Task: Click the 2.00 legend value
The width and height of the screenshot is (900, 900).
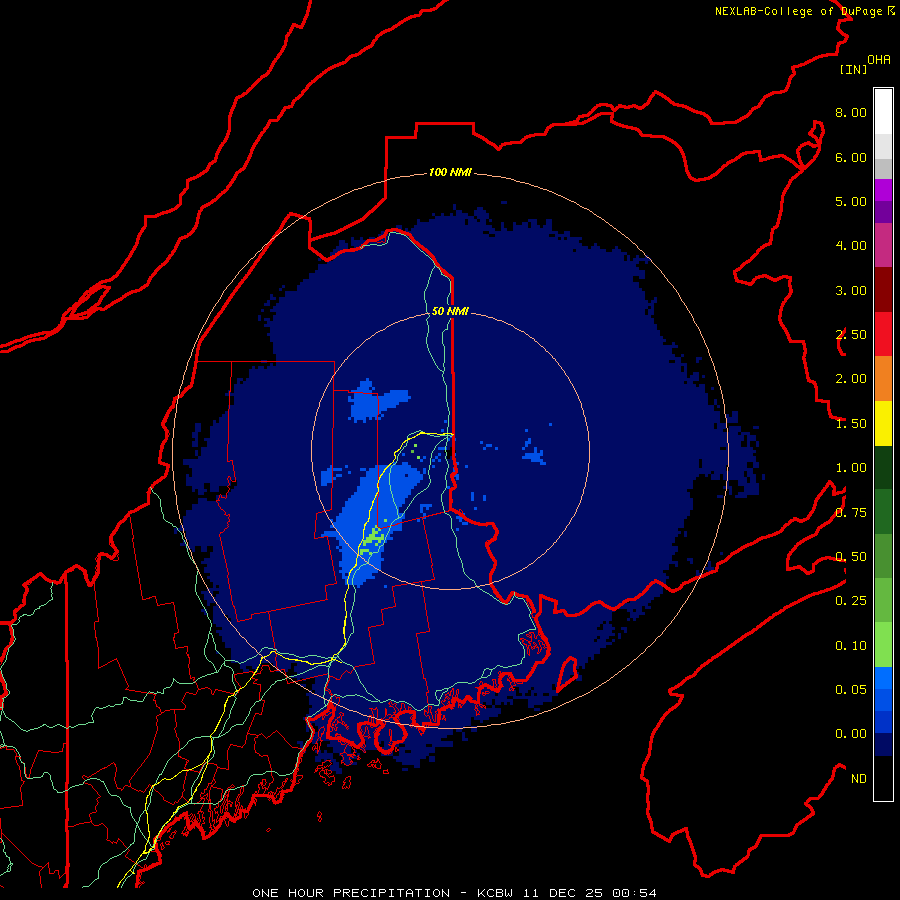Action: (x=851, y=379)
